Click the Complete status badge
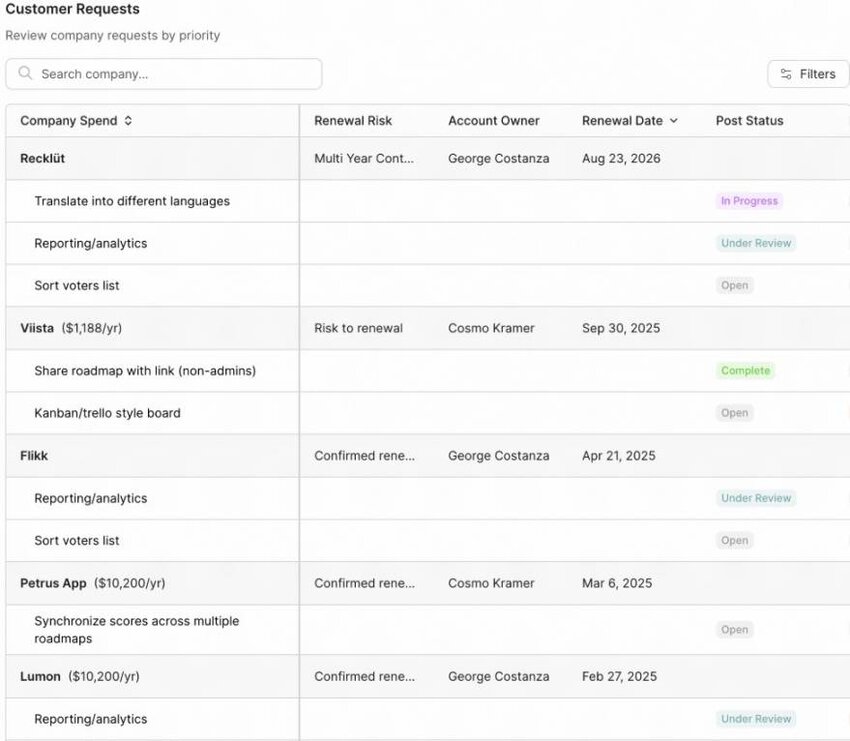Image resolution: width=850 pixels, height=741 pixels. pyautogui.click(x=746, y=371)
